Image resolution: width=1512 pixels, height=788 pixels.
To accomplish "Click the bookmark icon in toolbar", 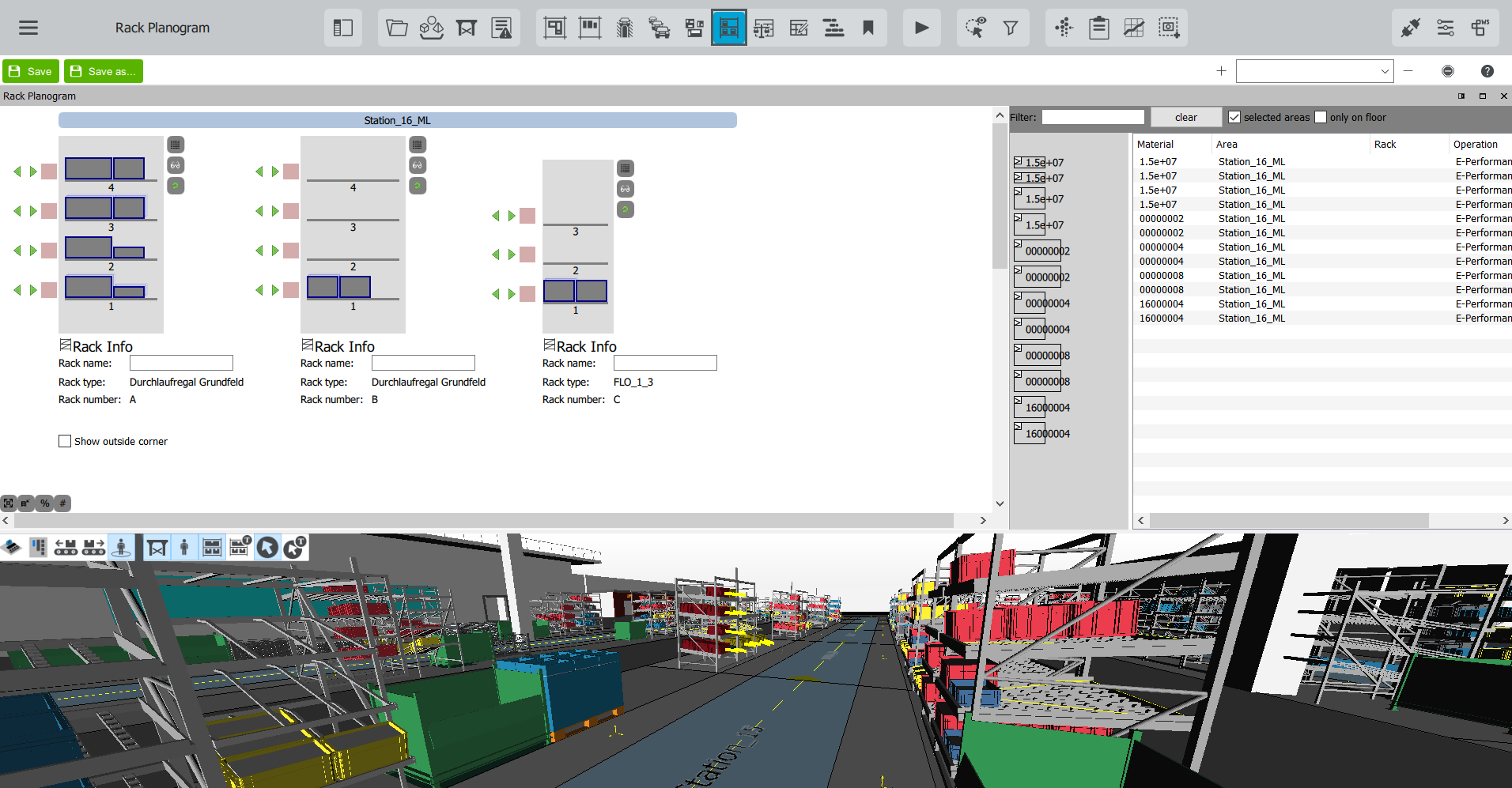I will pos(868,28).
